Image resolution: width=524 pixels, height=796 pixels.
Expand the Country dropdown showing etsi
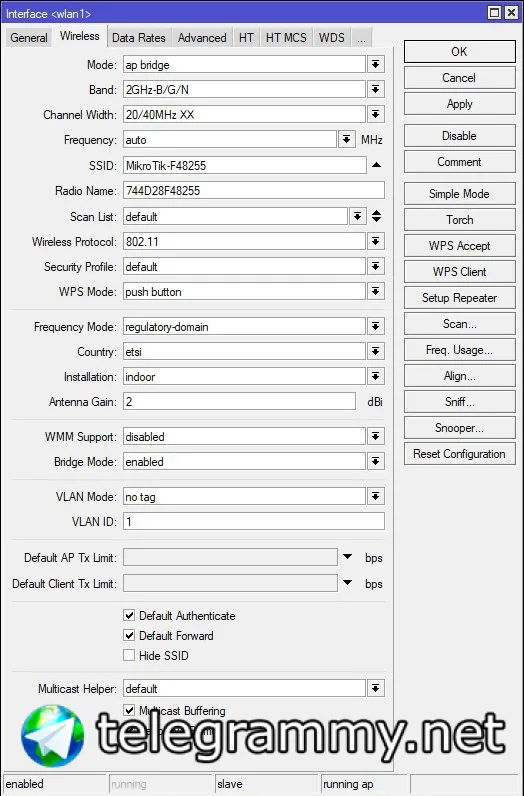coord(375,351)
